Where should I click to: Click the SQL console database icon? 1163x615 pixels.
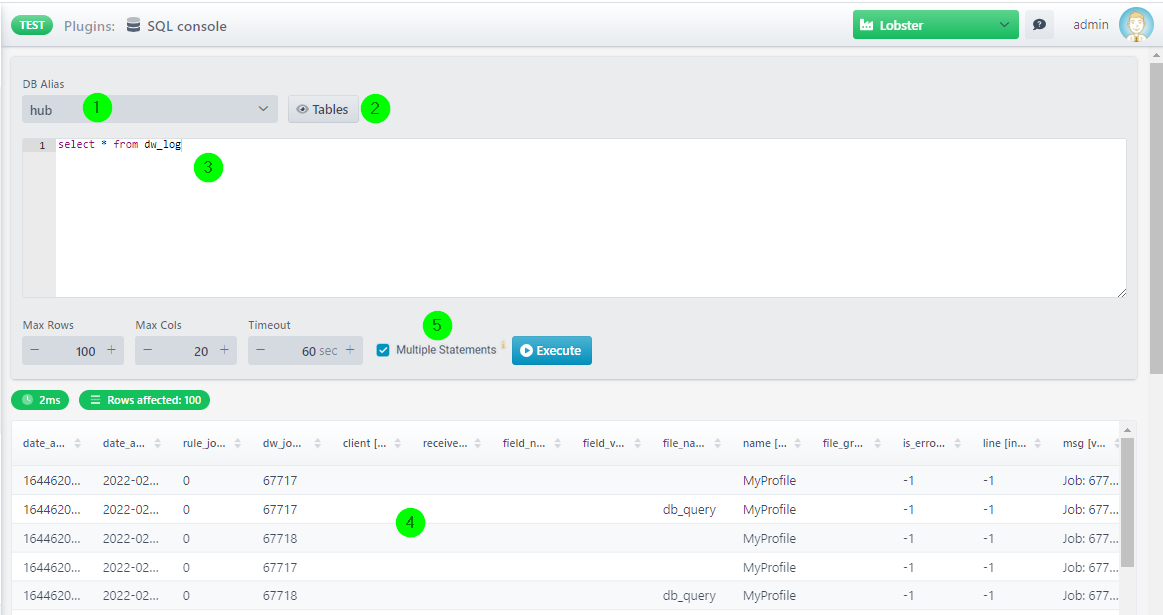(134, 25)
